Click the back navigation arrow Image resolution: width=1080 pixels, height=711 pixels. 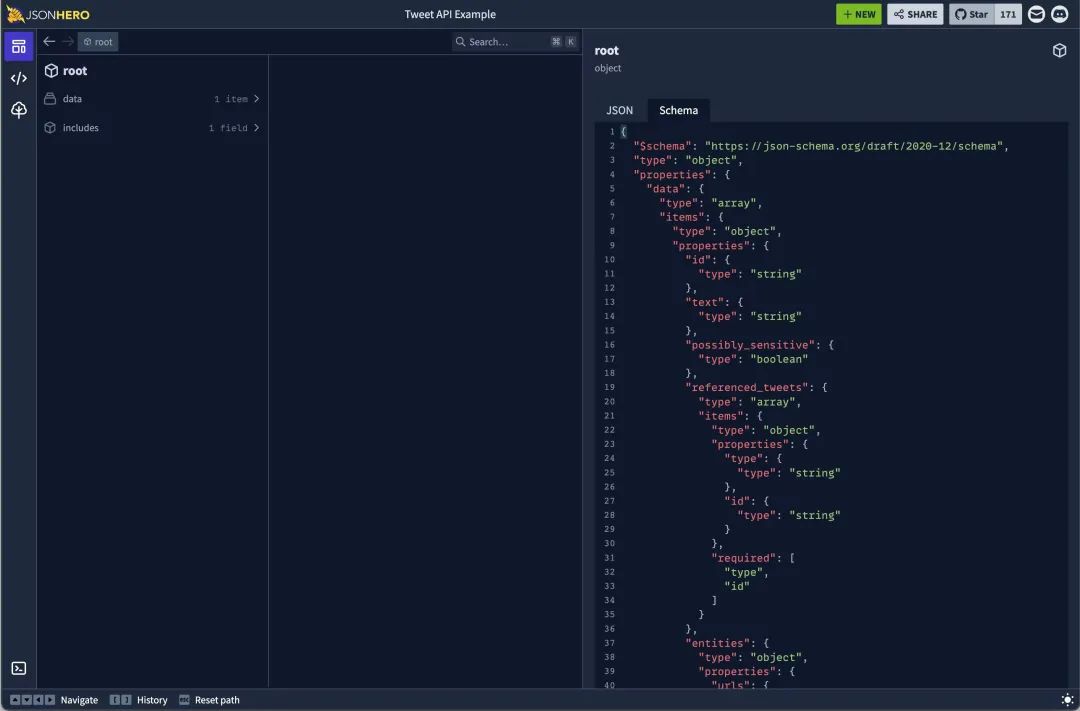coord(47,41)
